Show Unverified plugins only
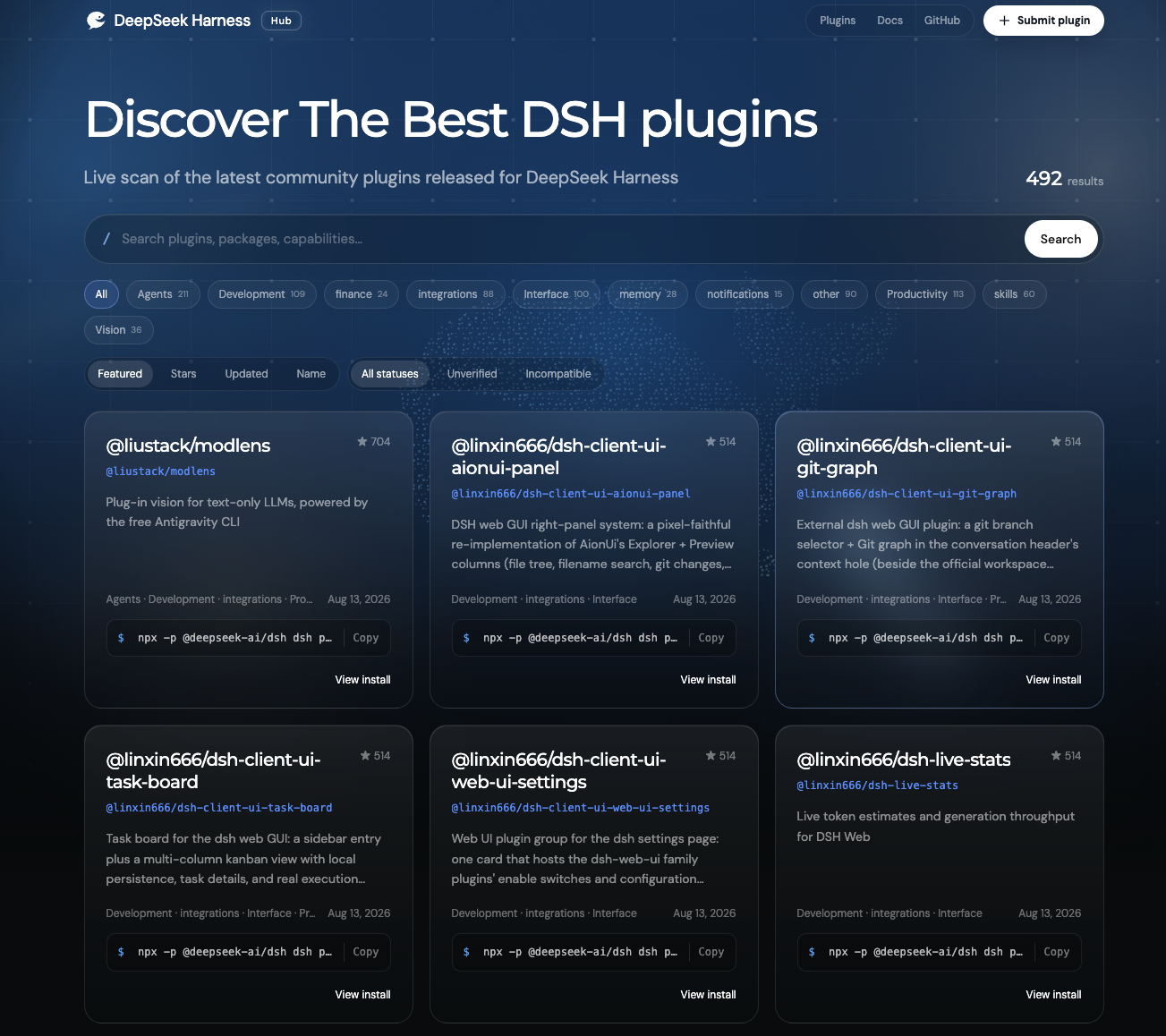This screenshot has height=1036, width=1166. 472,374
